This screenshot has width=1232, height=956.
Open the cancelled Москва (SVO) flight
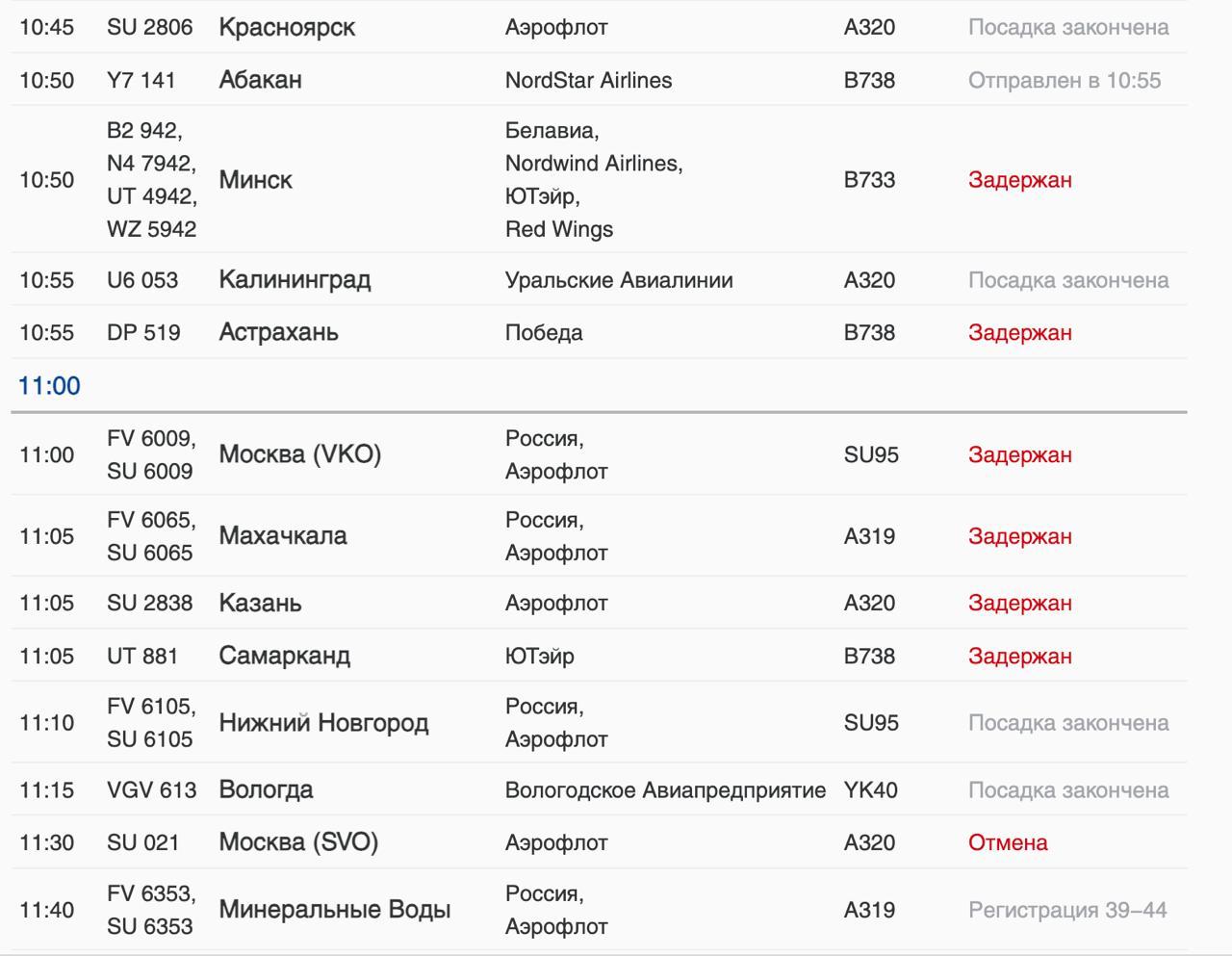pyautogui.click(x=599, y=842)
